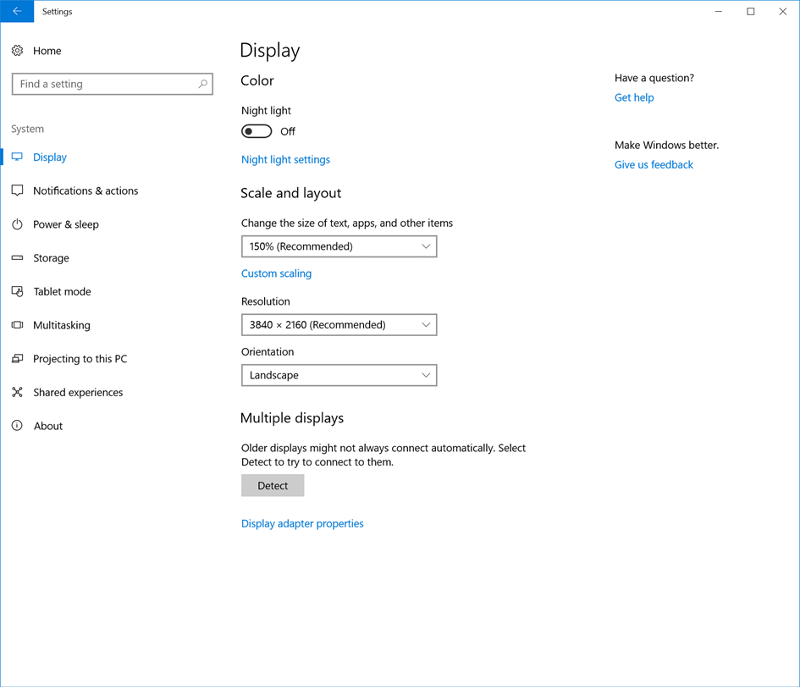Open Display adapter properties
Viewport: 800px width, 687px height.
(302, 523)
